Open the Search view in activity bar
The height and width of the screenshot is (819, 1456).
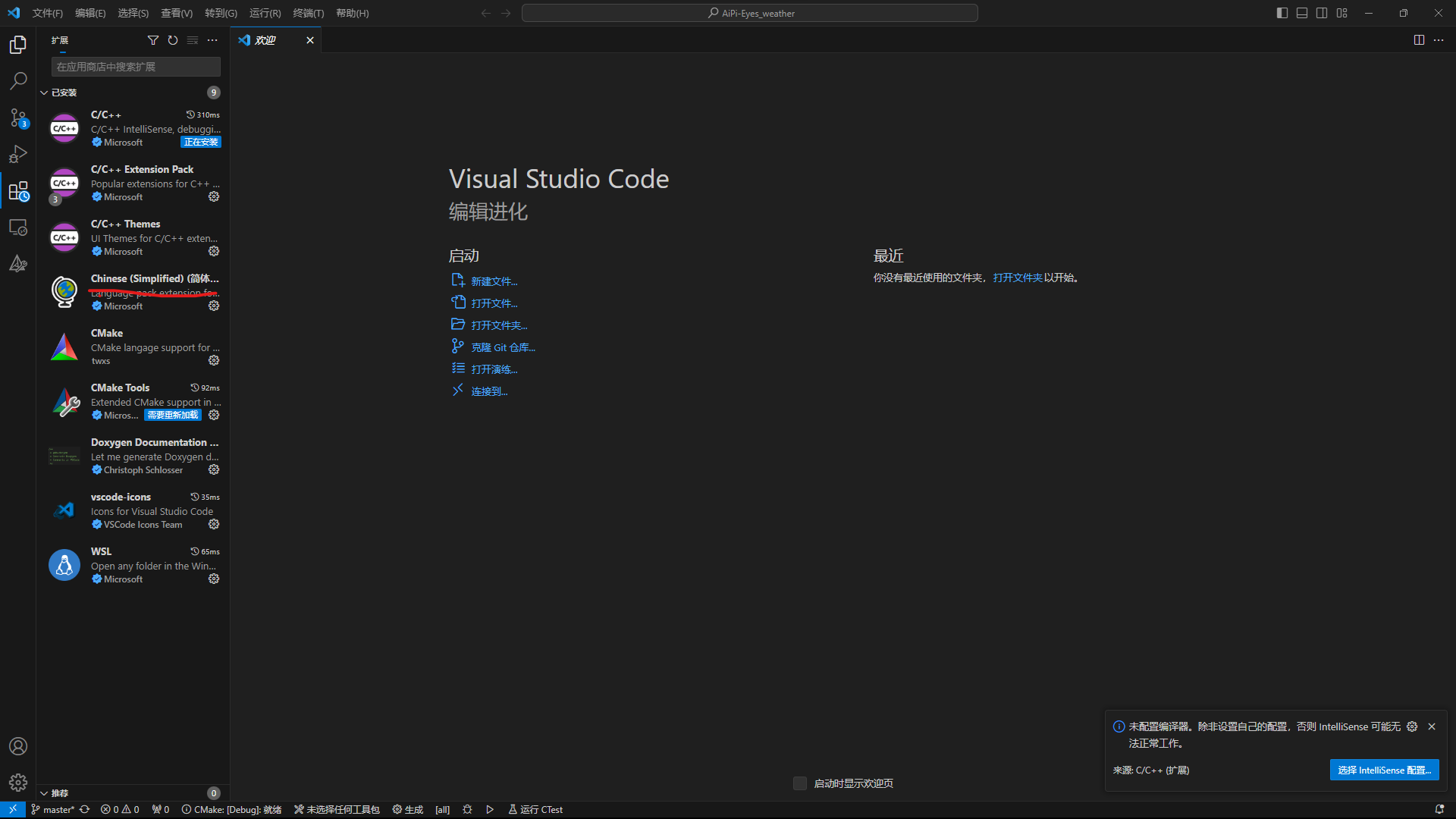point(18,80)
